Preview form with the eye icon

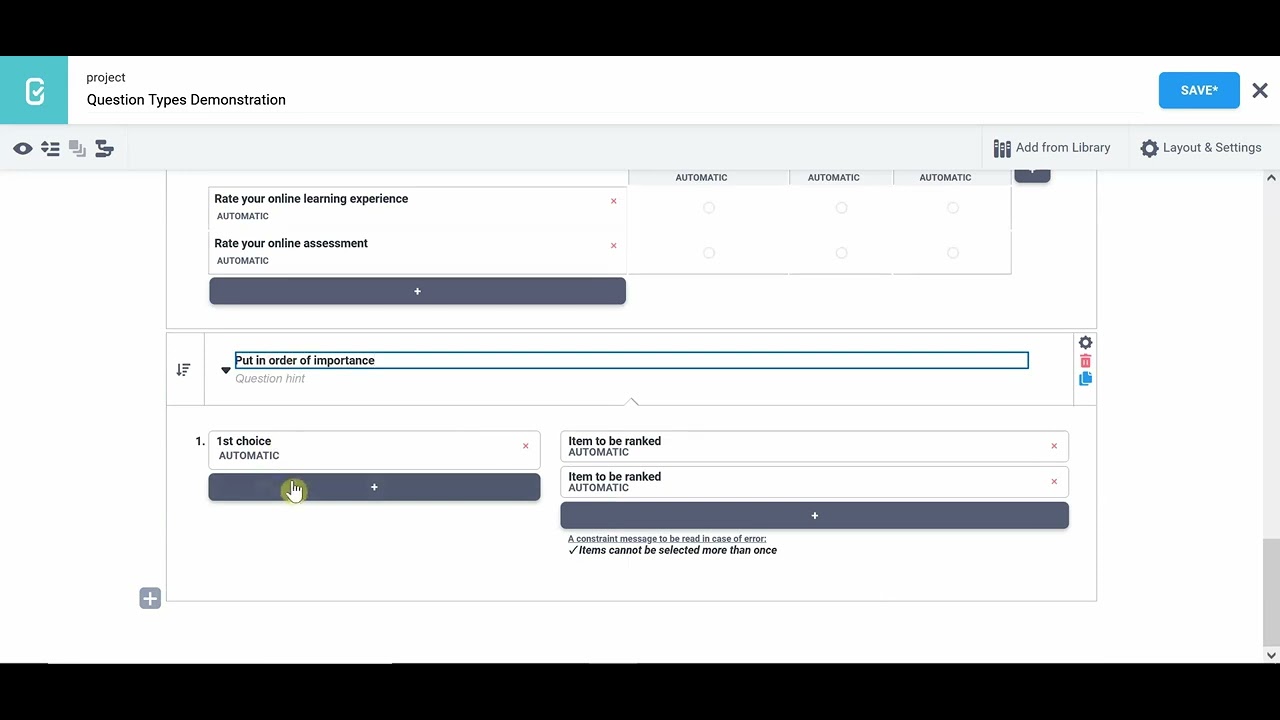click(23, 148)
